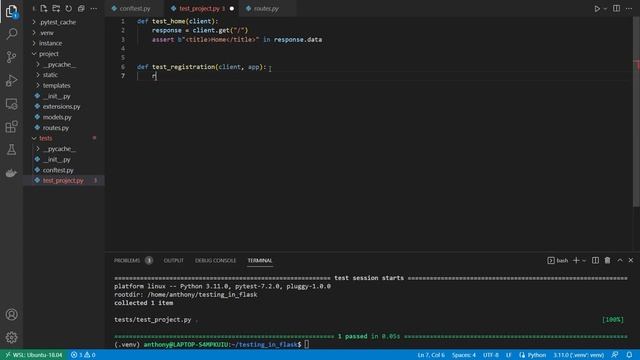This screenshot has width=640, height=360.
Task: Select the bash terminal instance
Action: pos(558,260)
